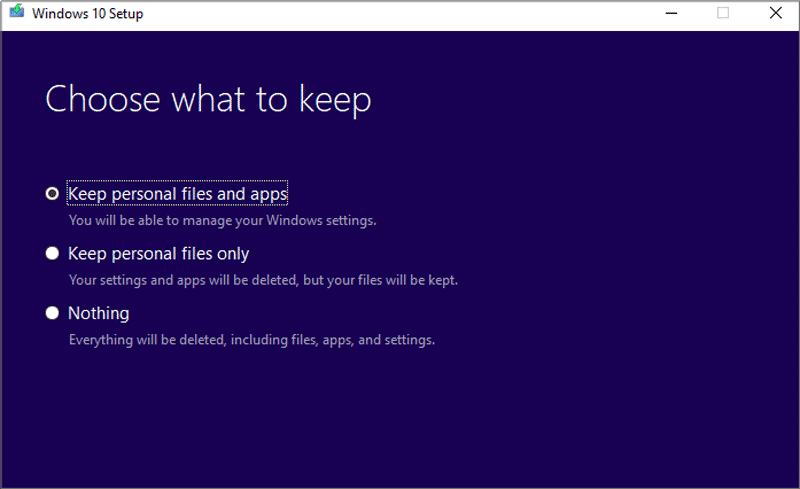The image size is (800, 489).
Task: Click the "Keep personal files only" label
Action: (159, 254)
